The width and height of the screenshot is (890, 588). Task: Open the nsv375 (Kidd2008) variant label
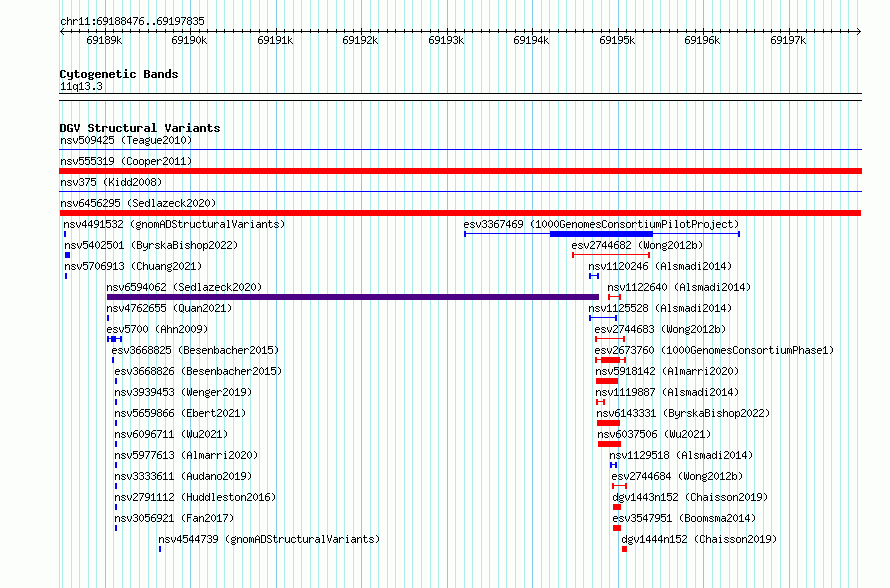point(111,182)
